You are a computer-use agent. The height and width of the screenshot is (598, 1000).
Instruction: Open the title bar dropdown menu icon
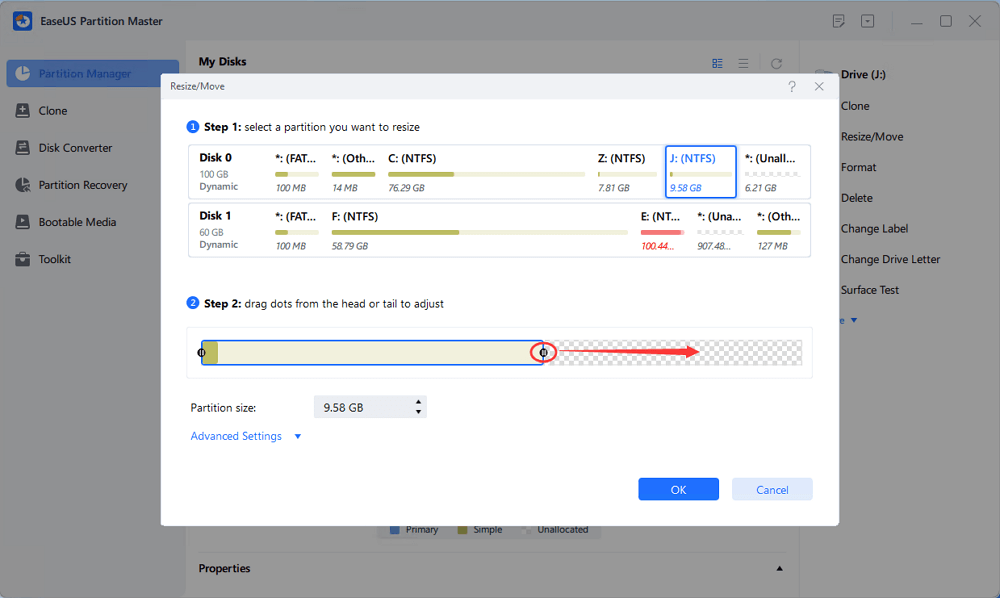[867, 21]
